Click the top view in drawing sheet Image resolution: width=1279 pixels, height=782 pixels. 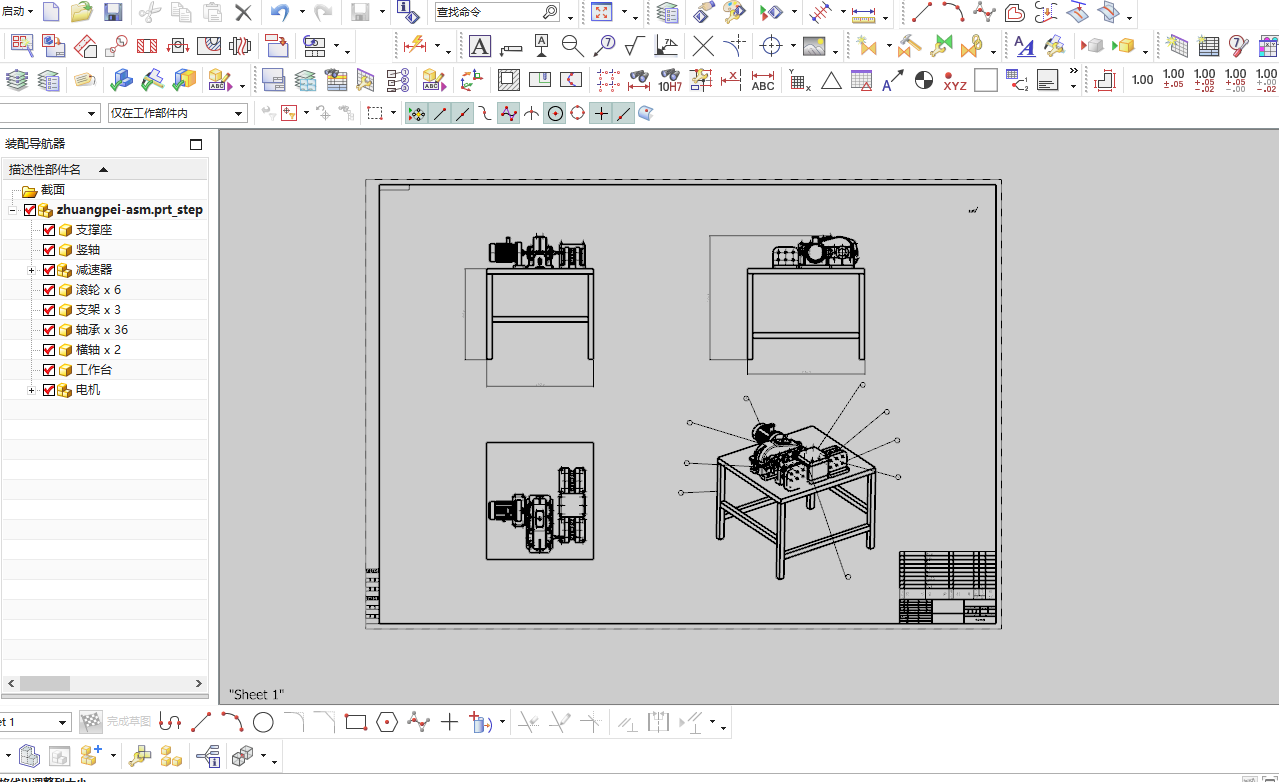coord(540,501)
